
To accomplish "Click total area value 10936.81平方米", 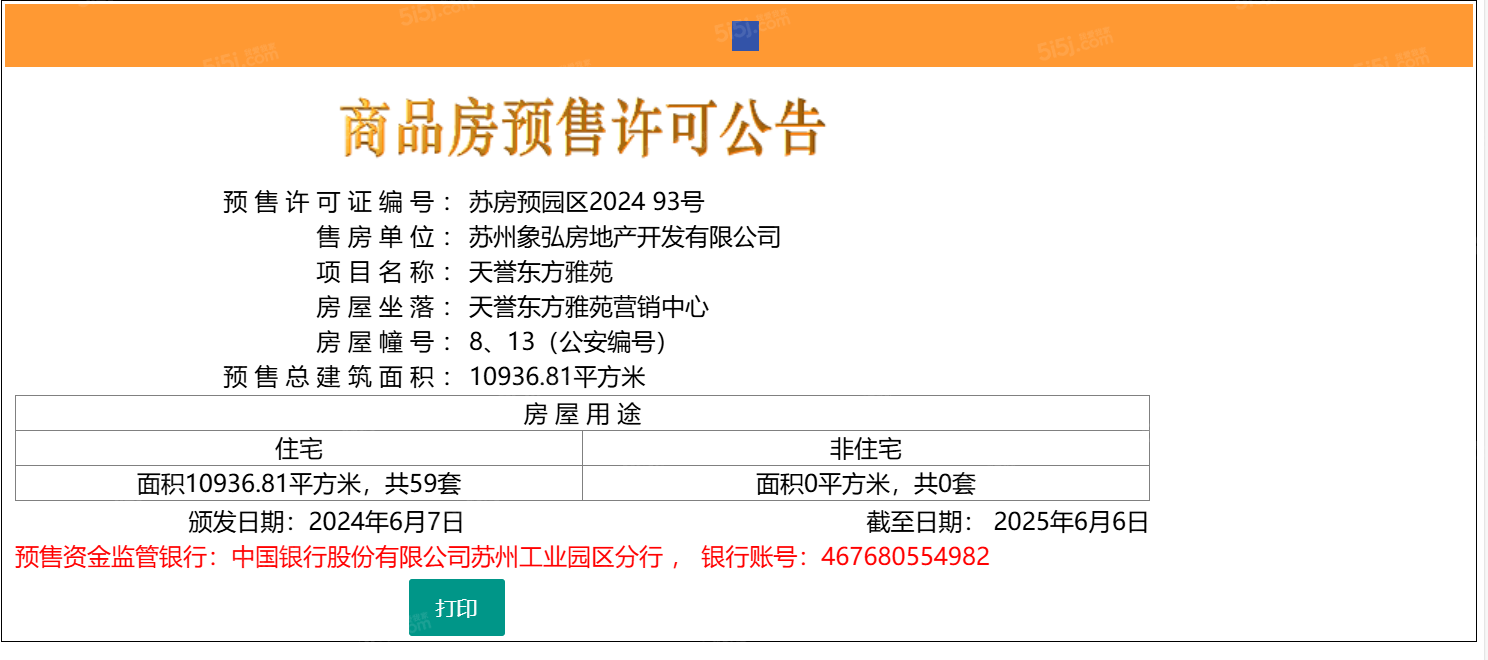I will (558, 377).
